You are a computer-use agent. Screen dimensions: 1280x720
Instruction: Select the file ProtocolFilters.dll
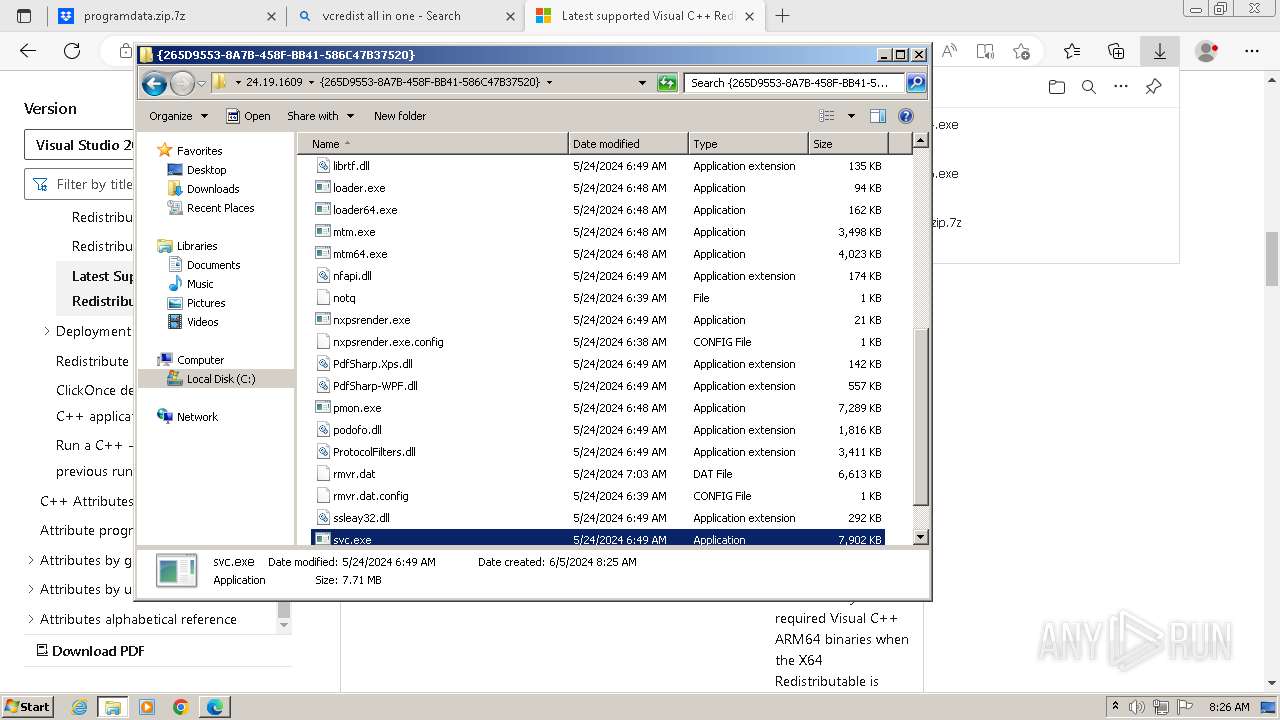(x=374, y=452)
